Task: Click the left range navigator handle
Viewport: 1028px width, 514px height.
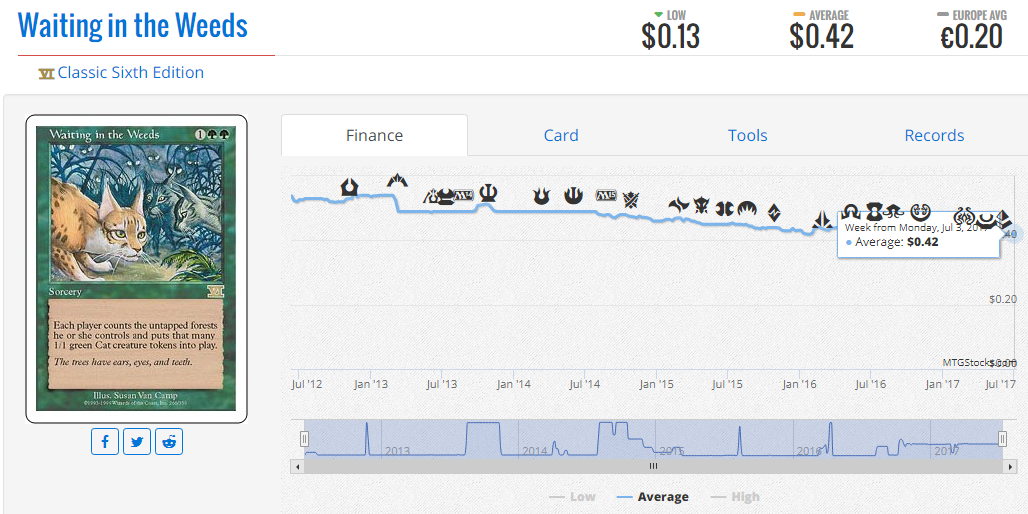Action: coord(304,439)
